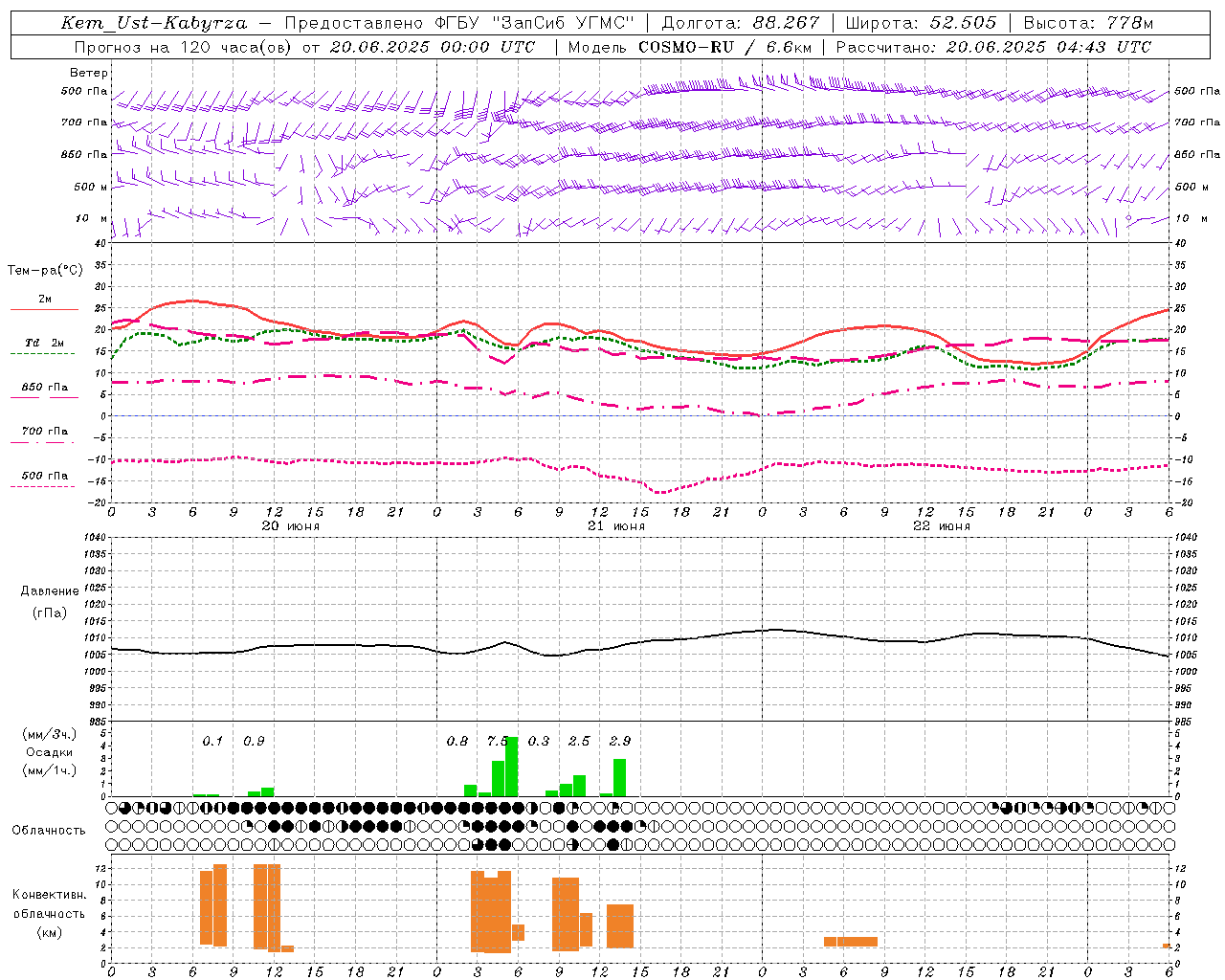Click the left 500 м wind level label
This screenshot has height=980, width=1225.
(91, 187)
